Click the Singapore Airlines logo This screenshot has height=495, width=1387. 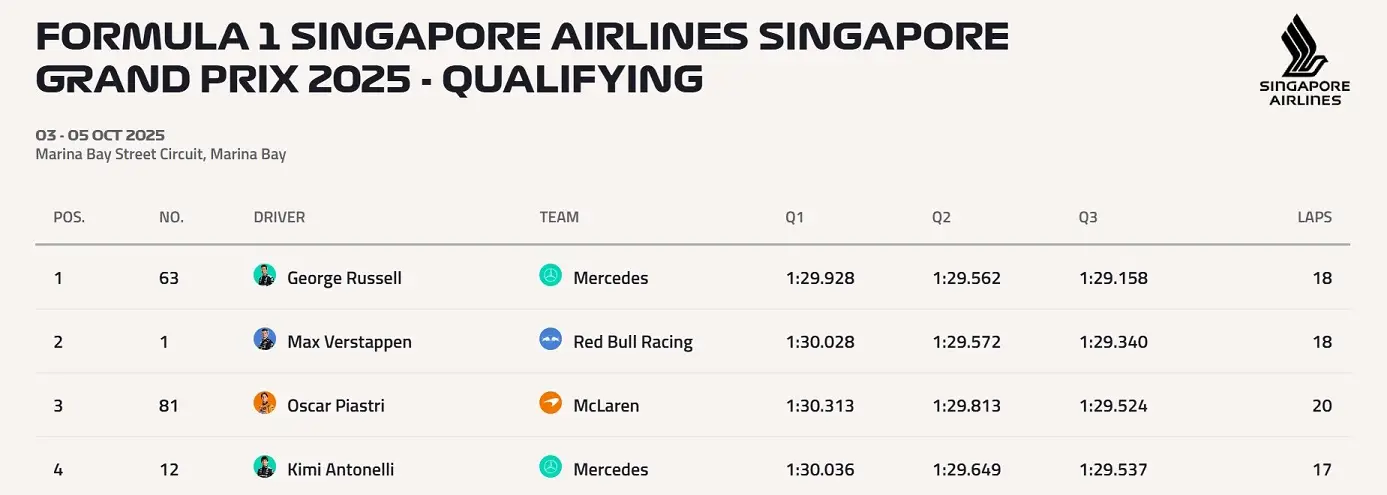pyautogui.click(x=1304, y=60)
